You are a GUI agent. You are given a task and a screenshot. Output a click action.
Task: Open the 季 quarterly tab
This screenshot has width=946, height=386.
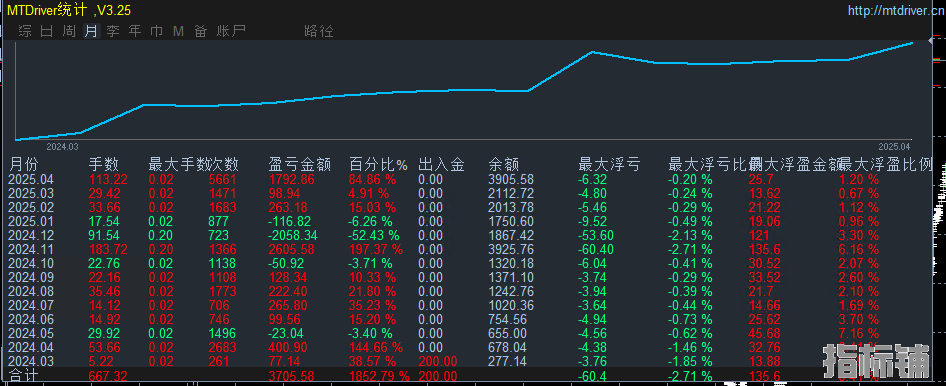click(113, 31)
